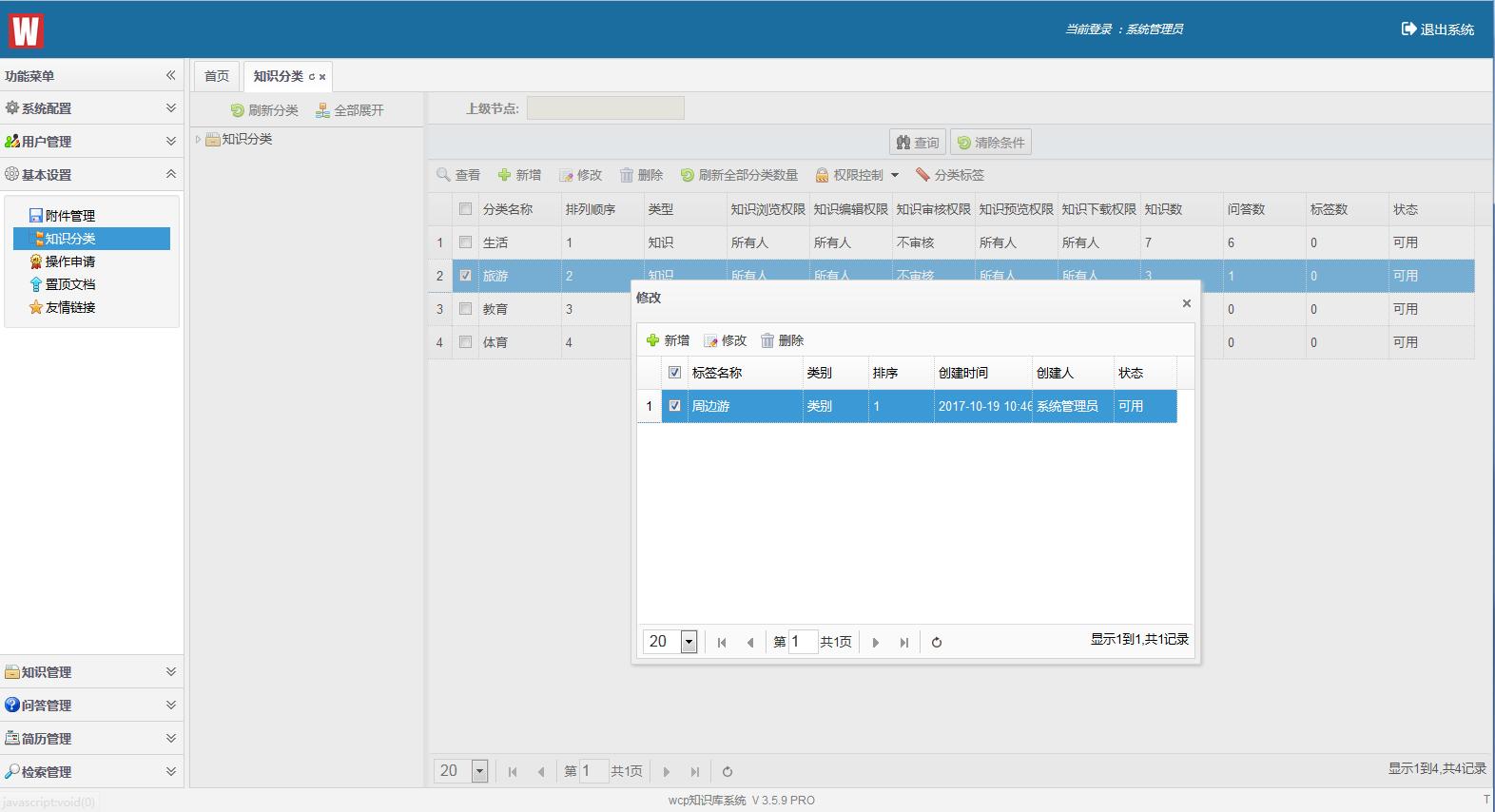
Task: Expand the 问答管理 menu section
Action: coord(171,705)
